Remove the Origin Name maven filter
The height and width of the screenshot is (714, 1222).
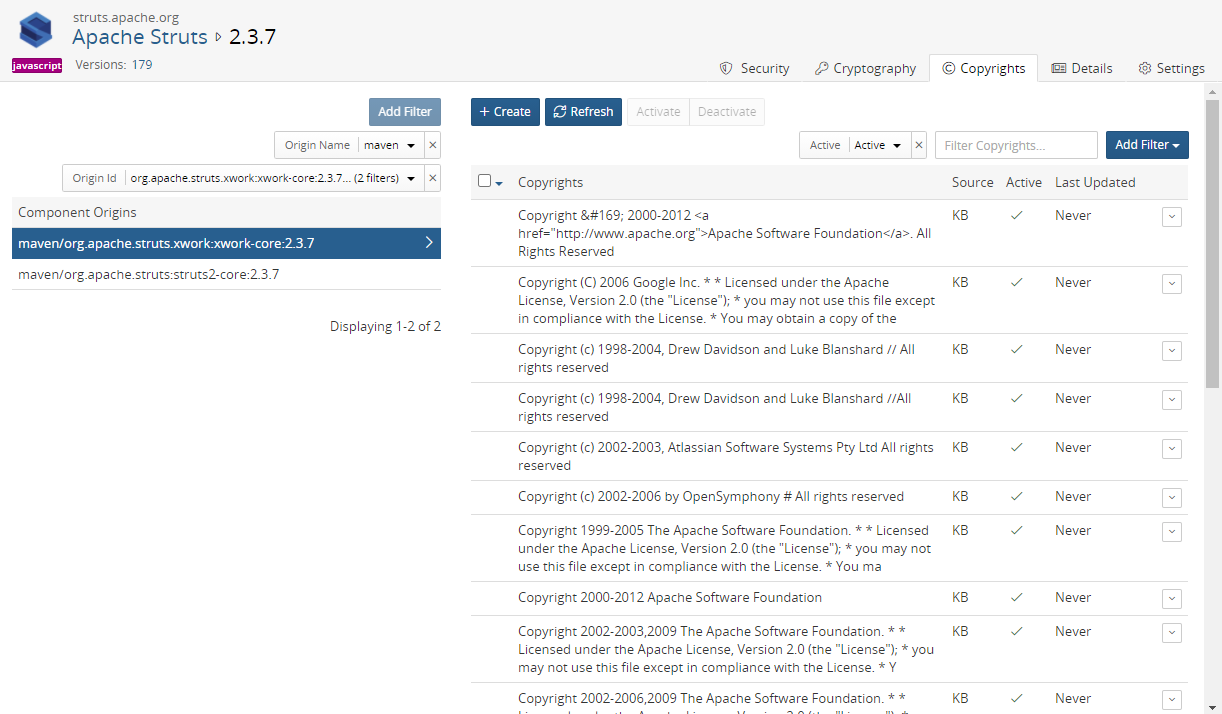[432, 145]
